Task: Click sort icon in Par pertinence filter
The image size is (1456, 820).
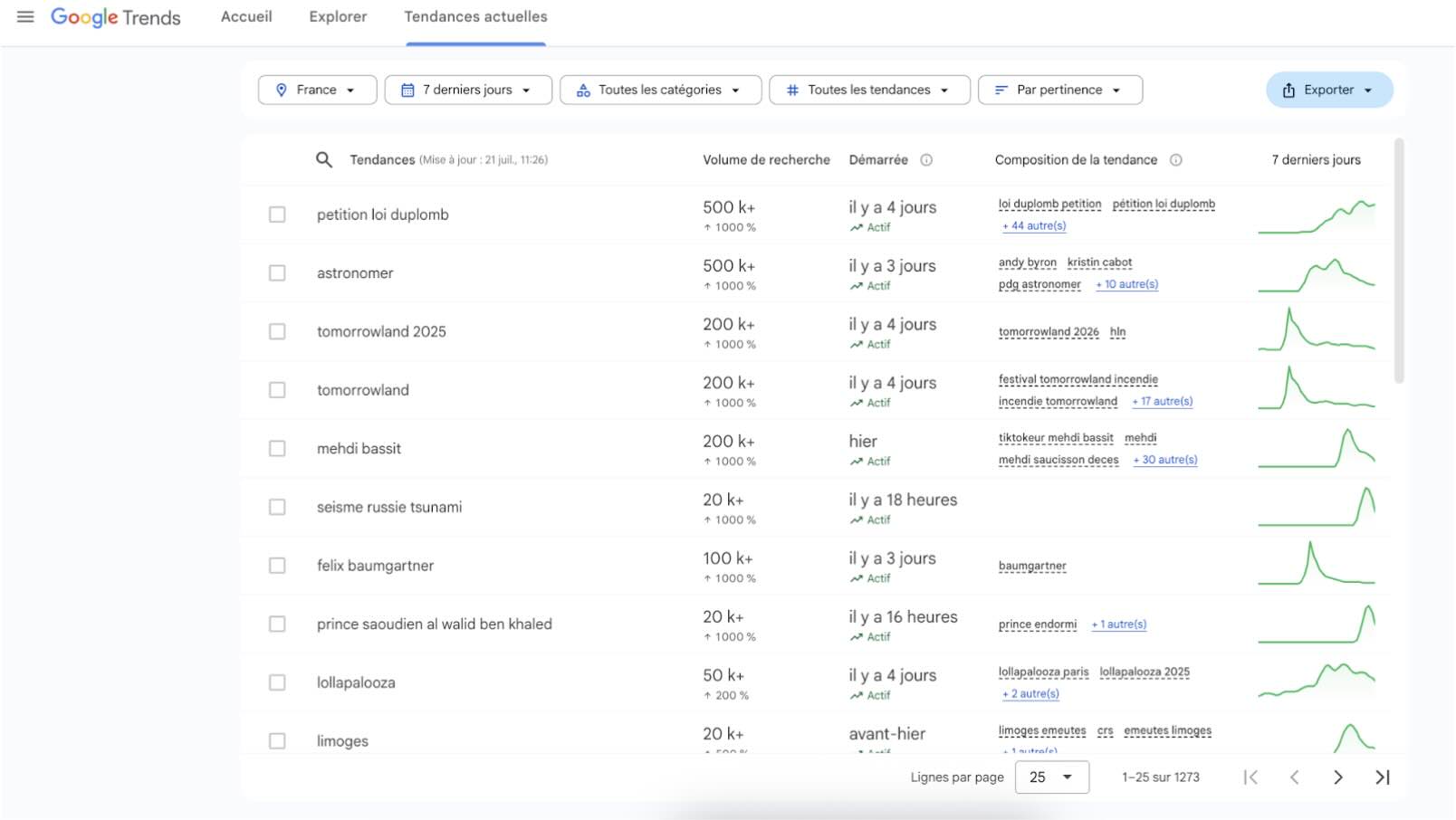Action: (1001, 90)
